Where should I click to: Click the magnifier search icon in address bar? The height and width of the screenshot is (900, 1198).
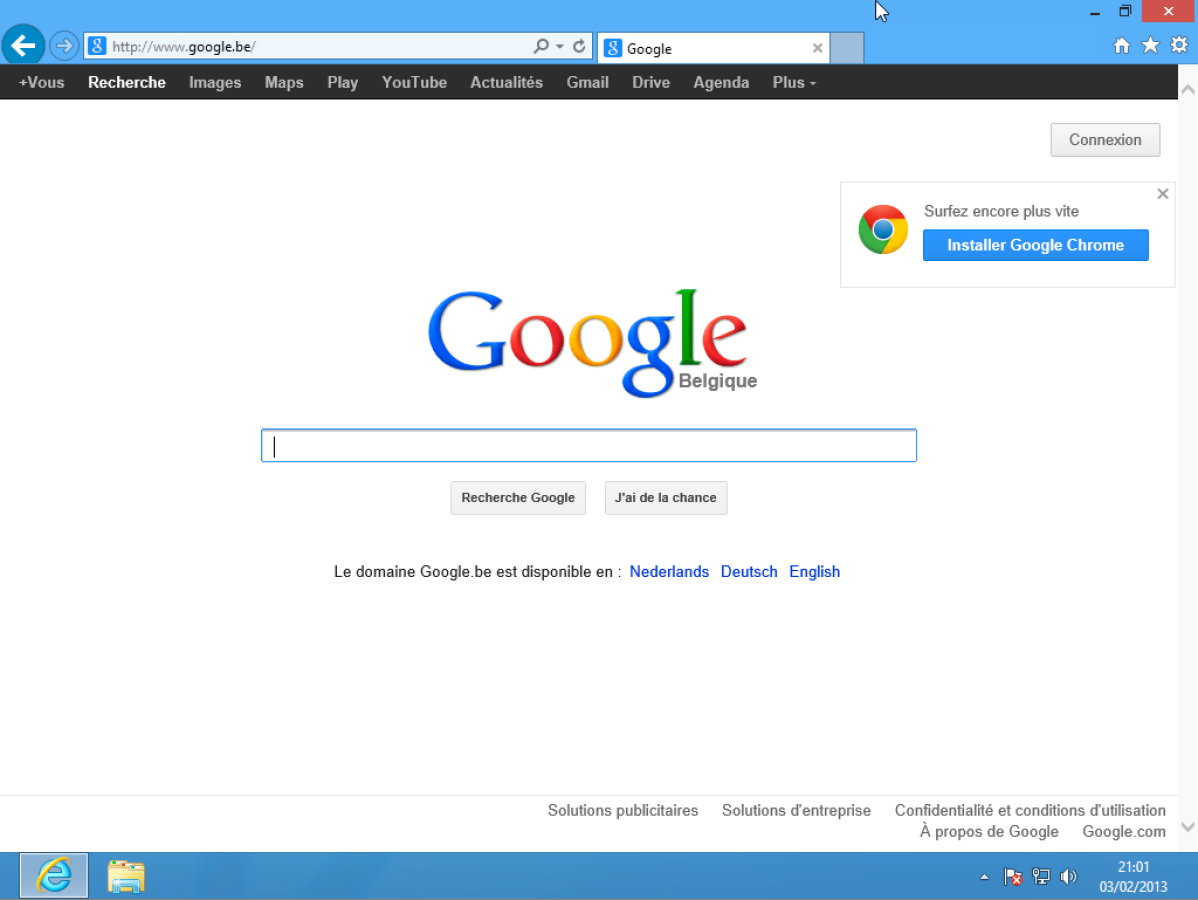click(541, 46)
